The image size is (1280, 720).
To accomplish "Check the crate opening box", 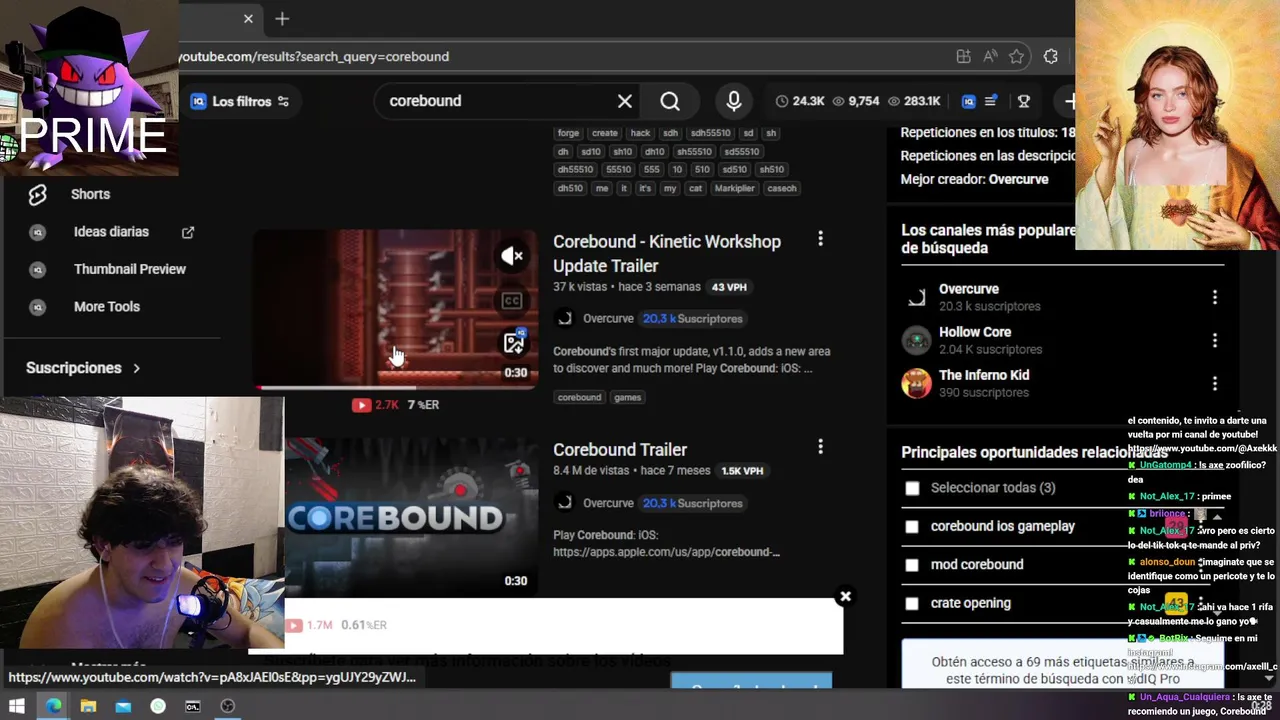I will [x=912, y=604].
